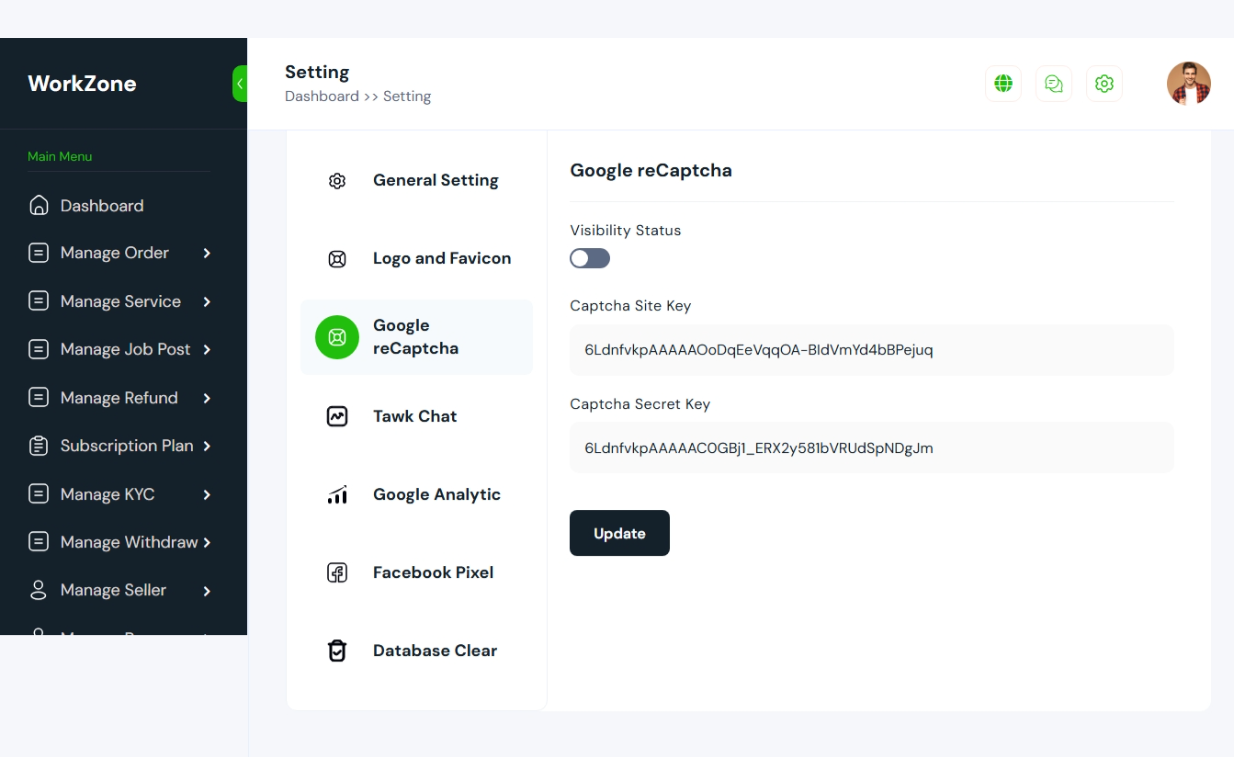Viewport: 1234px width, 757px height.
Task: Click the Manage KYC list icon
Action: [x=39, y=494]
